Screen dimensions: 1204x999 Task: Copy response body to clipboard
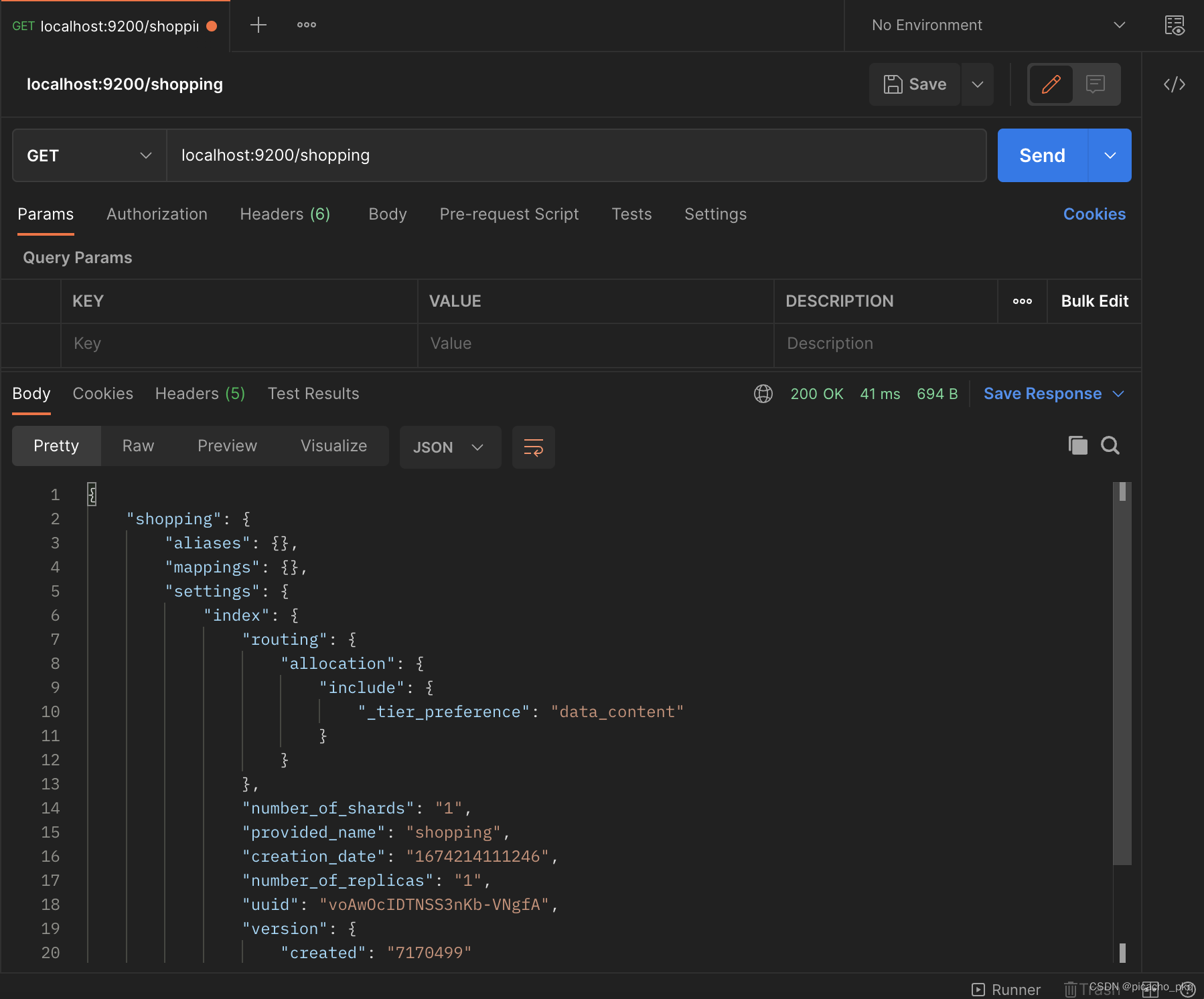click(x=1077, y=445)
